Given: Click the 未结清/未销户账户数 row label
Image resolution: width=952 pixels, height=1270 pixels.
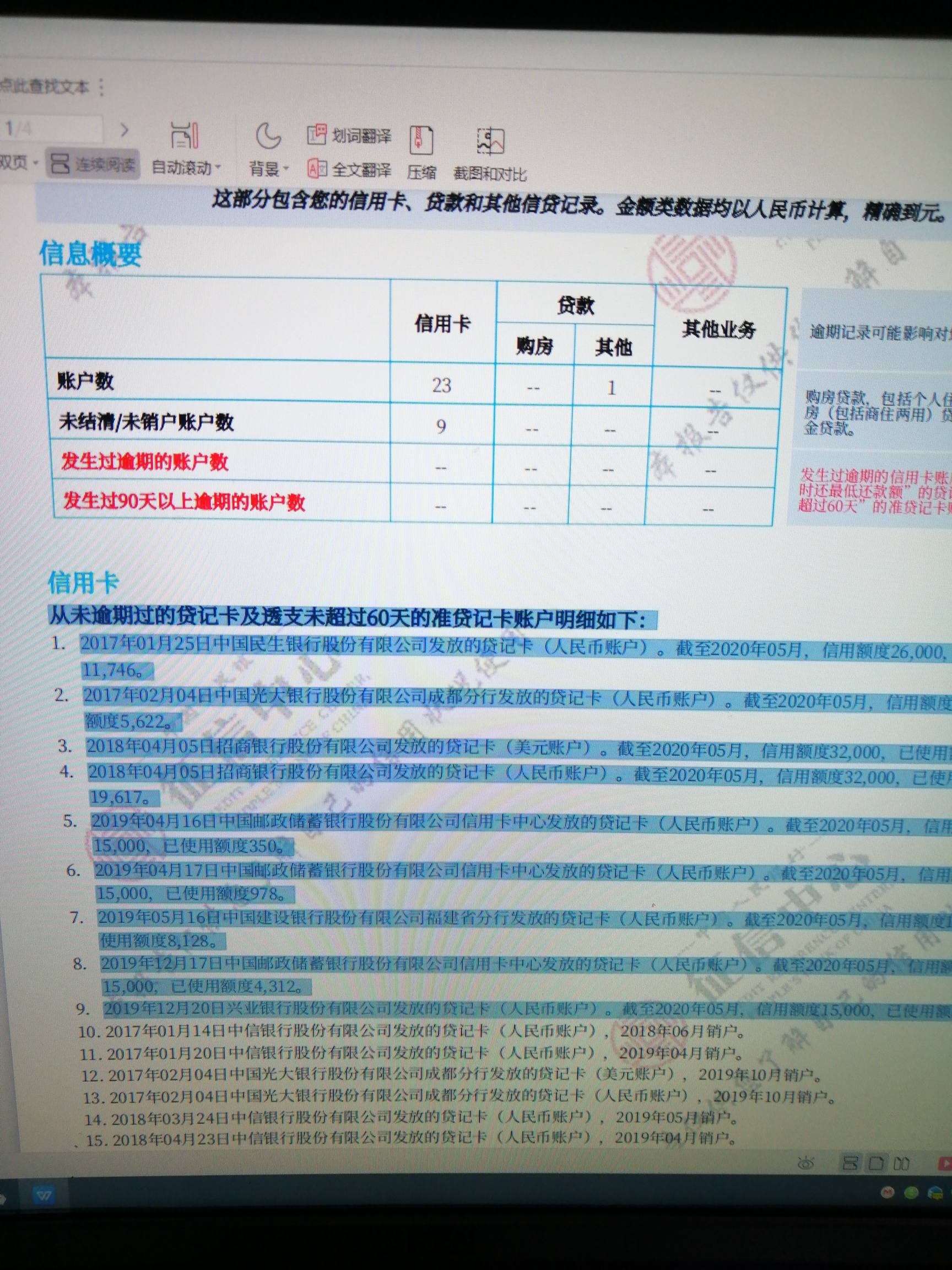Looking at the screenshot, I should click(147, 422).
